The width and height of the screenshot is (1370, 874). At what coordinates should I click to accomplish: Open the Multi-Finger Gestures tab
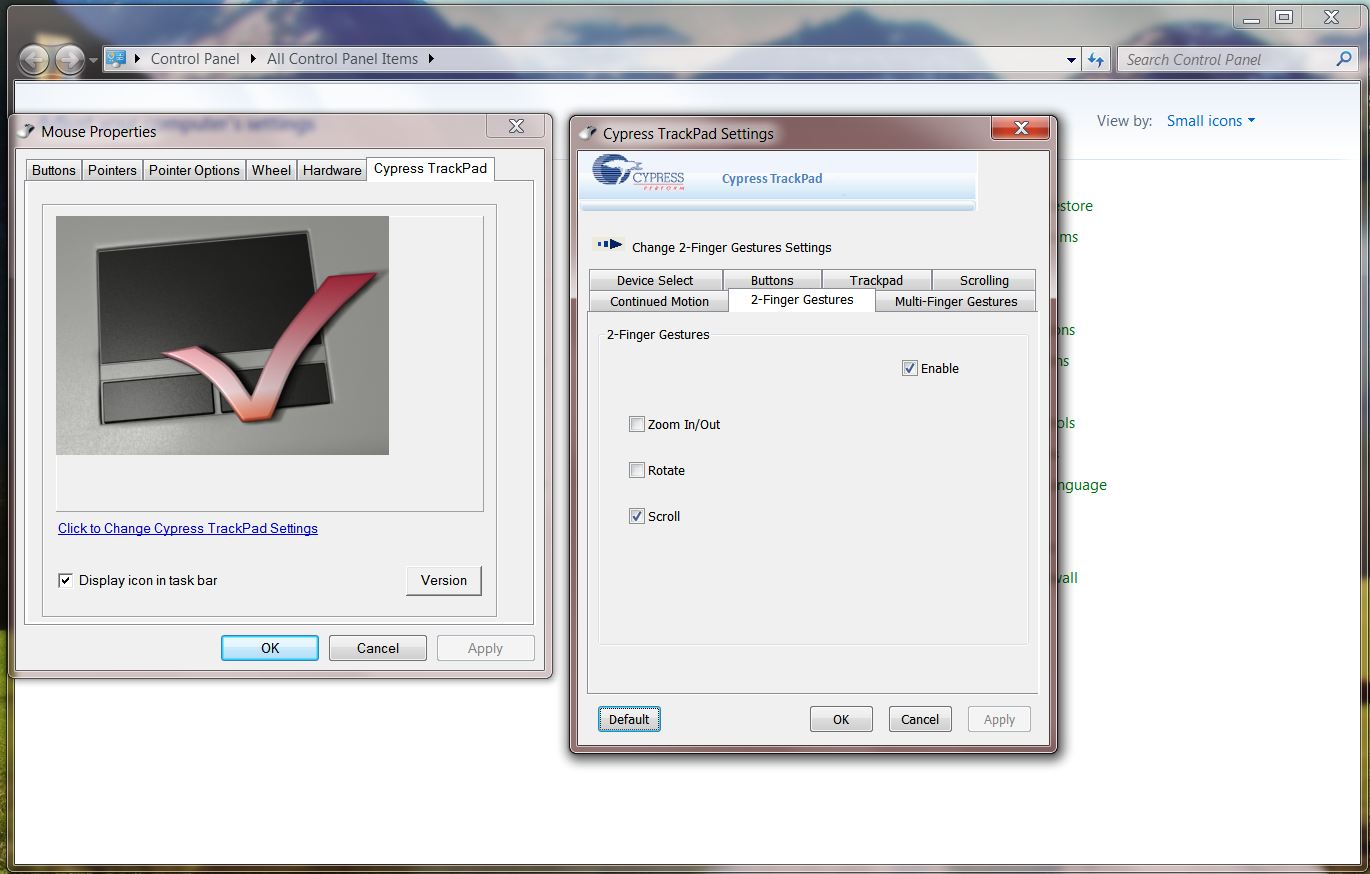pos(956,301)
